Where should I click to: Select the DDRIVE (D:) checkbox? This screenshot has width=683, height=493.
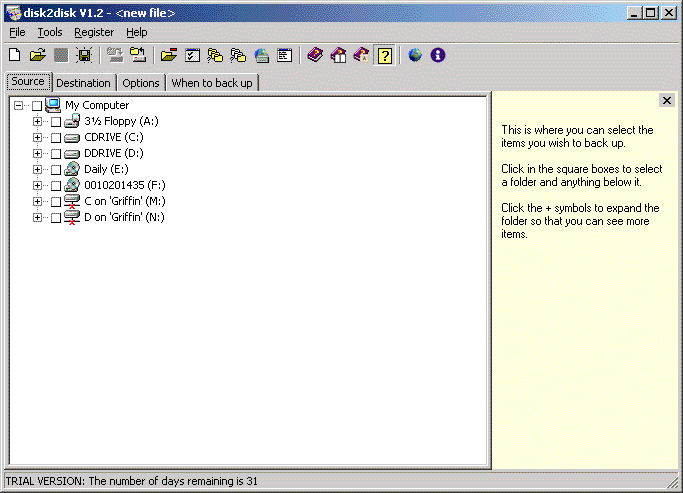click(56, 154)
